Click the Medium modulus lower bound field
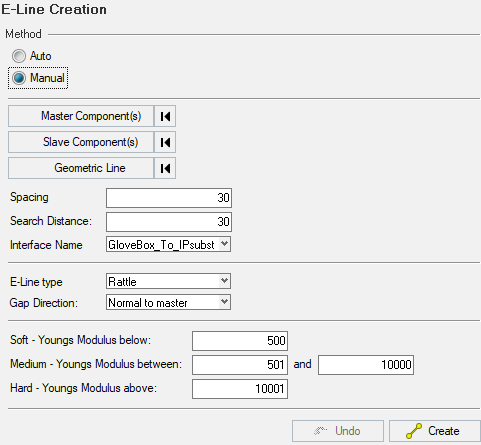 [240, 365]
